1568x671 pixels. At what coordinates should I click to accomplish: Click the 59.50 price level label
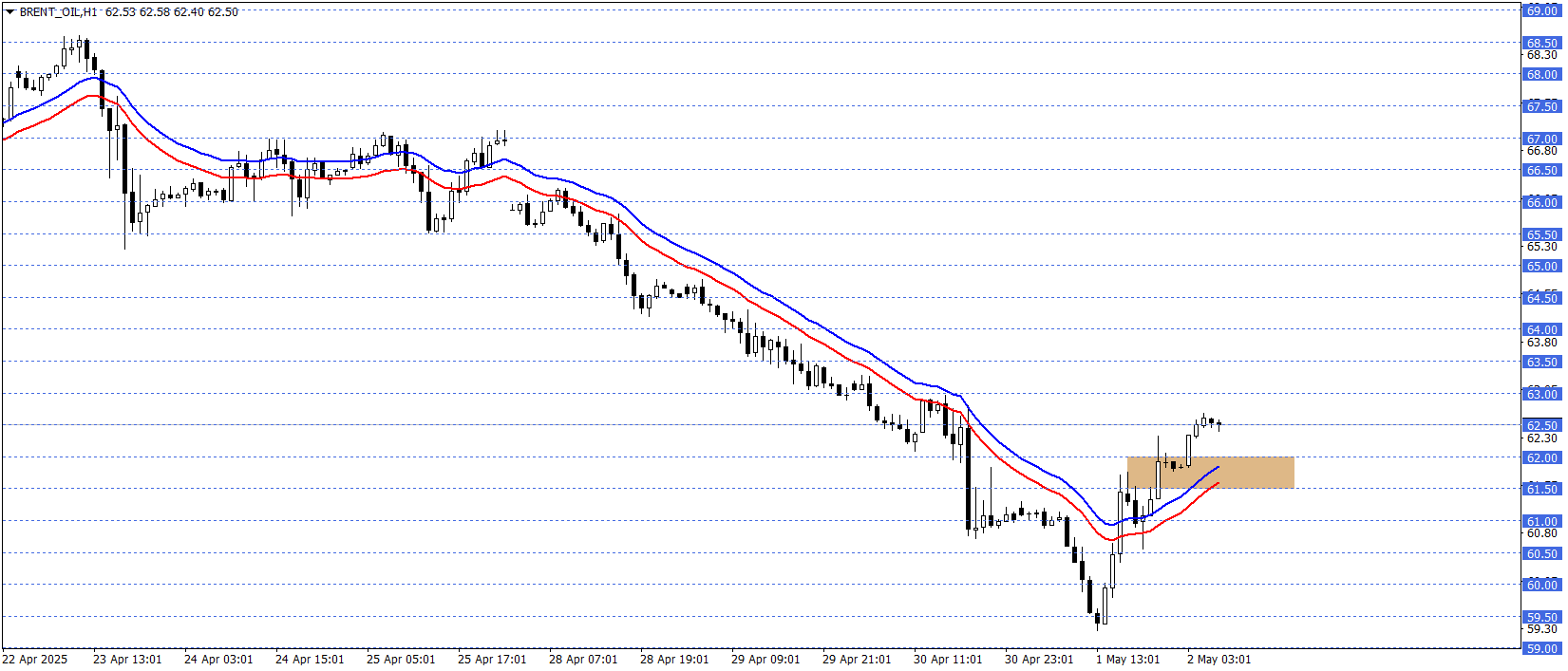pyautogui.click(x=1541, y=617)
